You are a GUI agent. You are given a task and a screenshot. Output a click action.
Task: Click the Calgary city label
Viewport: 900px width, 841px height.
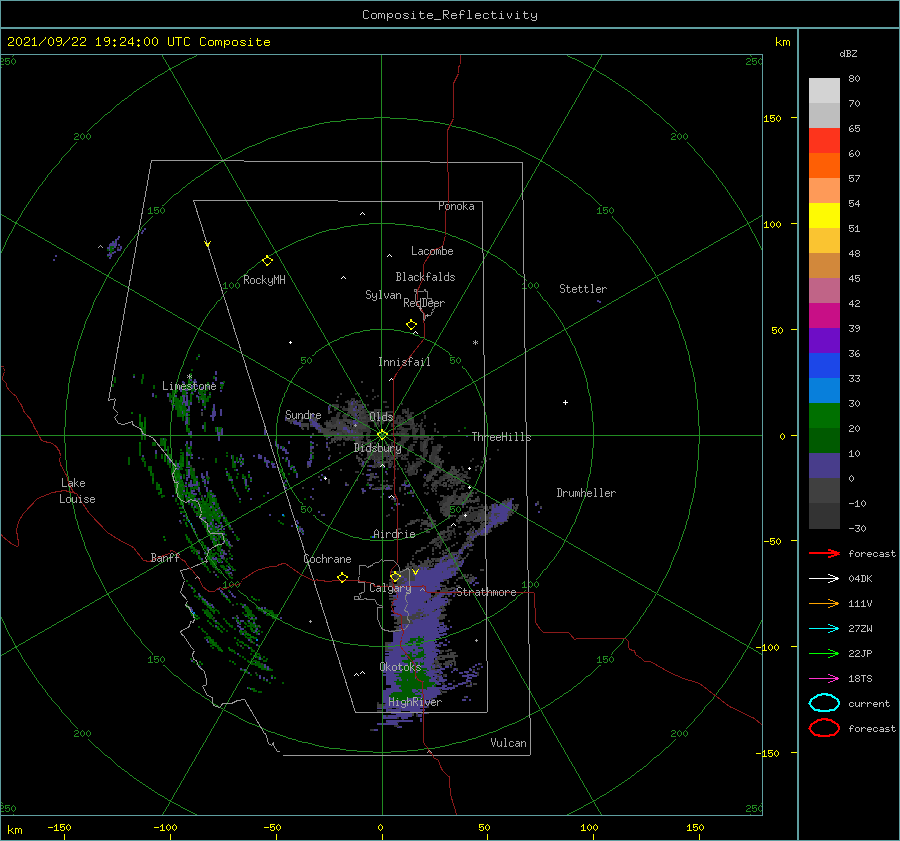point(390,588)
